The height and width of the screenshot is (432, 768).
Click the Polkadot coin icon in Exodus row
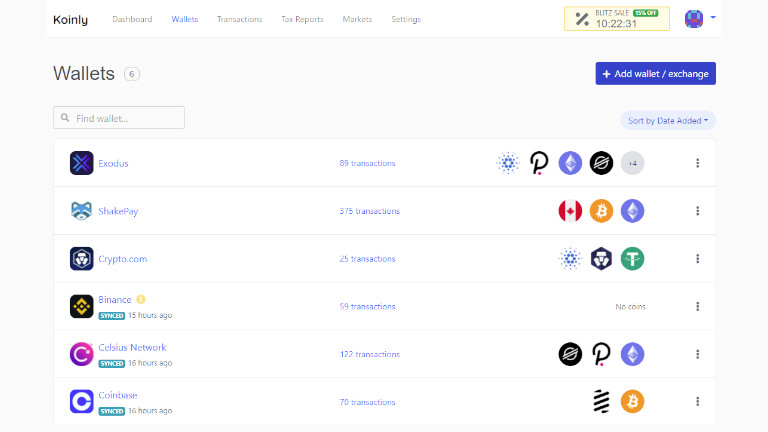(x=539, y=163)
